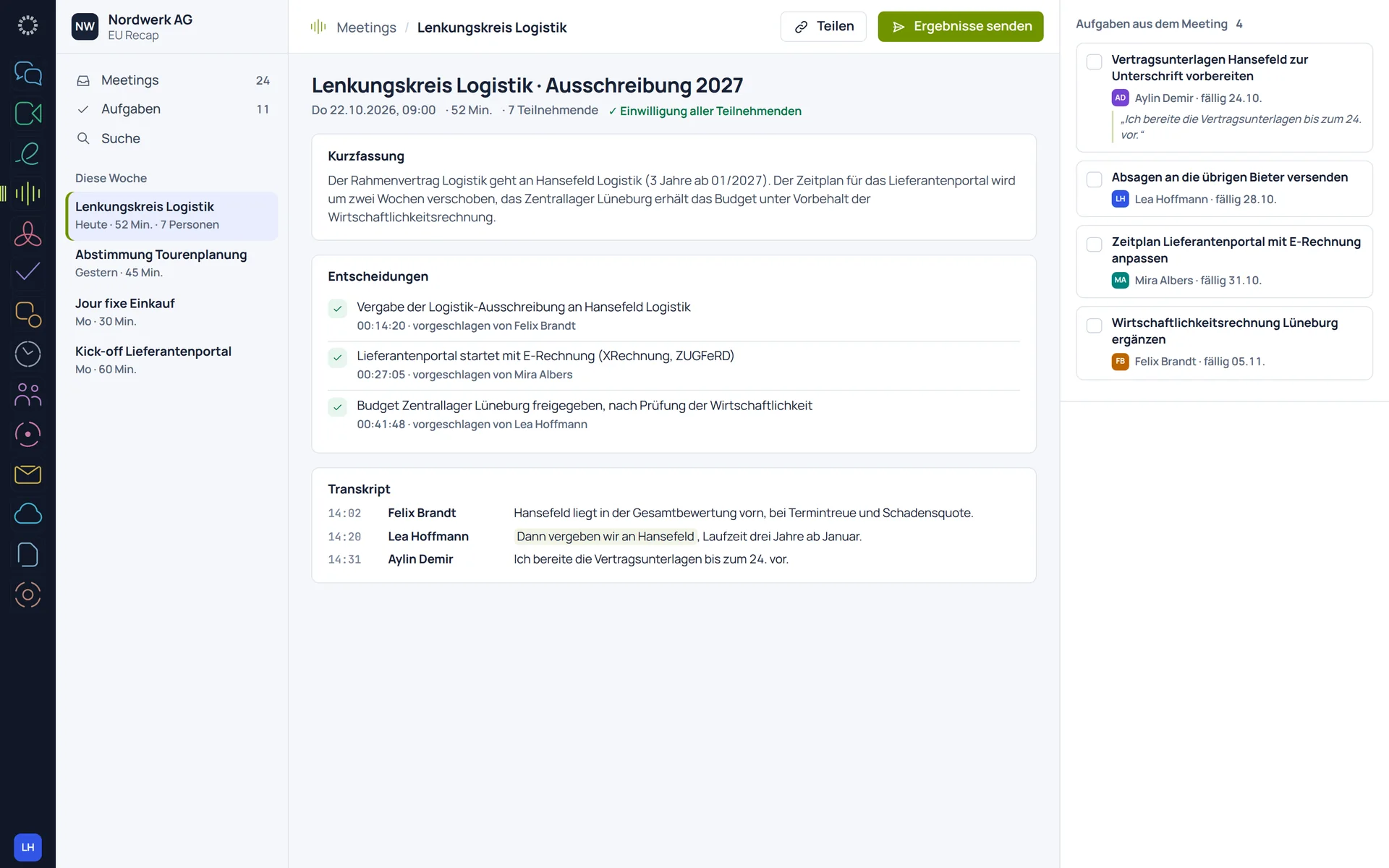Click the waveform icon in the breadcrumb
Image resolution: width=1389 pixels, height=868 pixels.
click(x=318, y=27)
